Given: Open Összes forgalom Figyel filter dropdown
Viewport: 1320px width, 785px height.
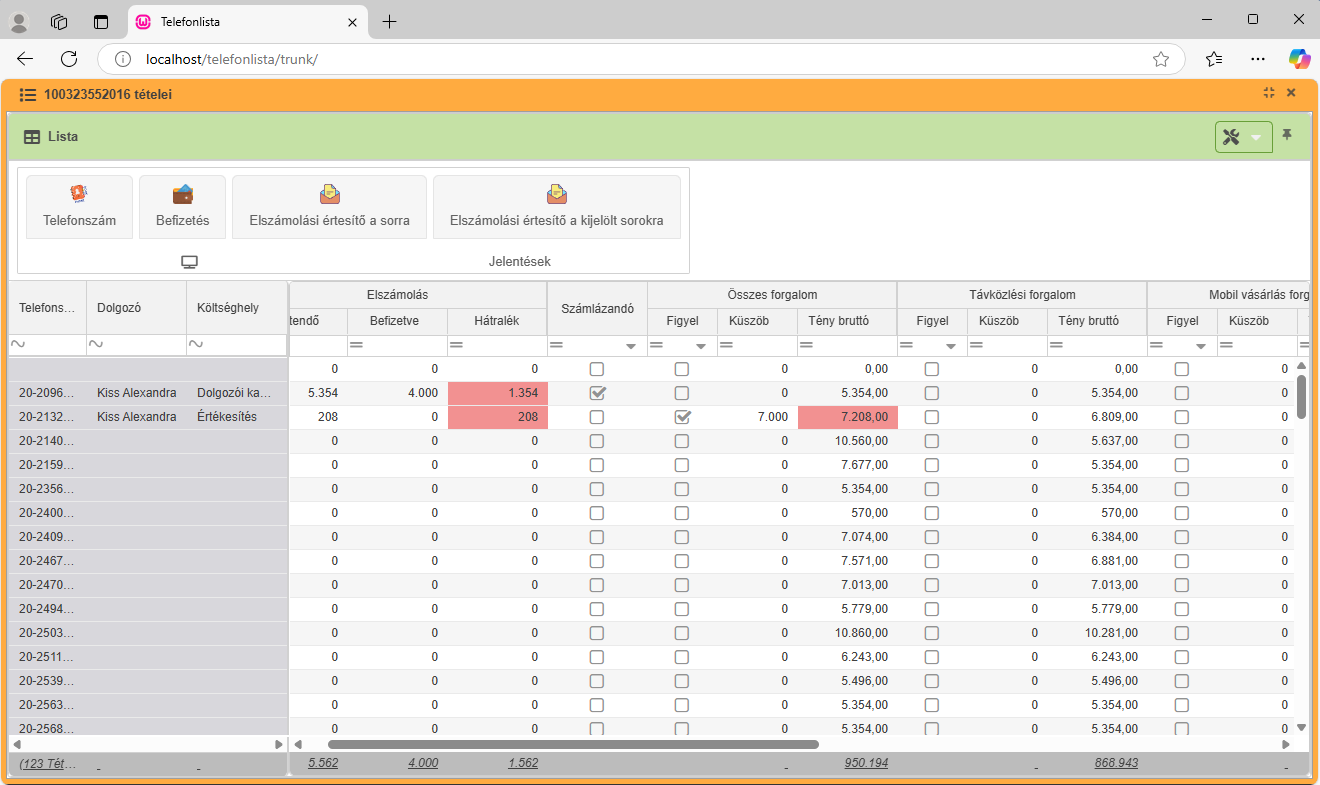Looking at the screenshot, I should 701,346.
